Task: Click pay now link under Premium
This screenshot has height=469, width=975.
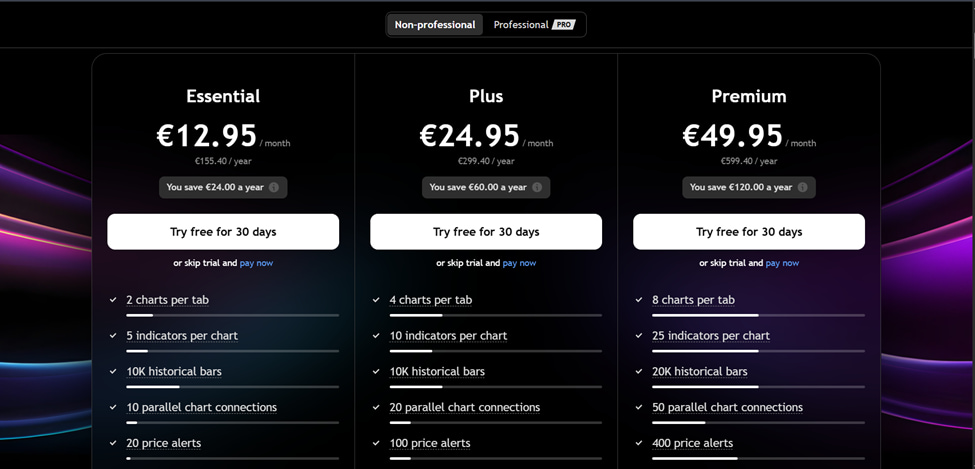Action: [x=782, y=263]
